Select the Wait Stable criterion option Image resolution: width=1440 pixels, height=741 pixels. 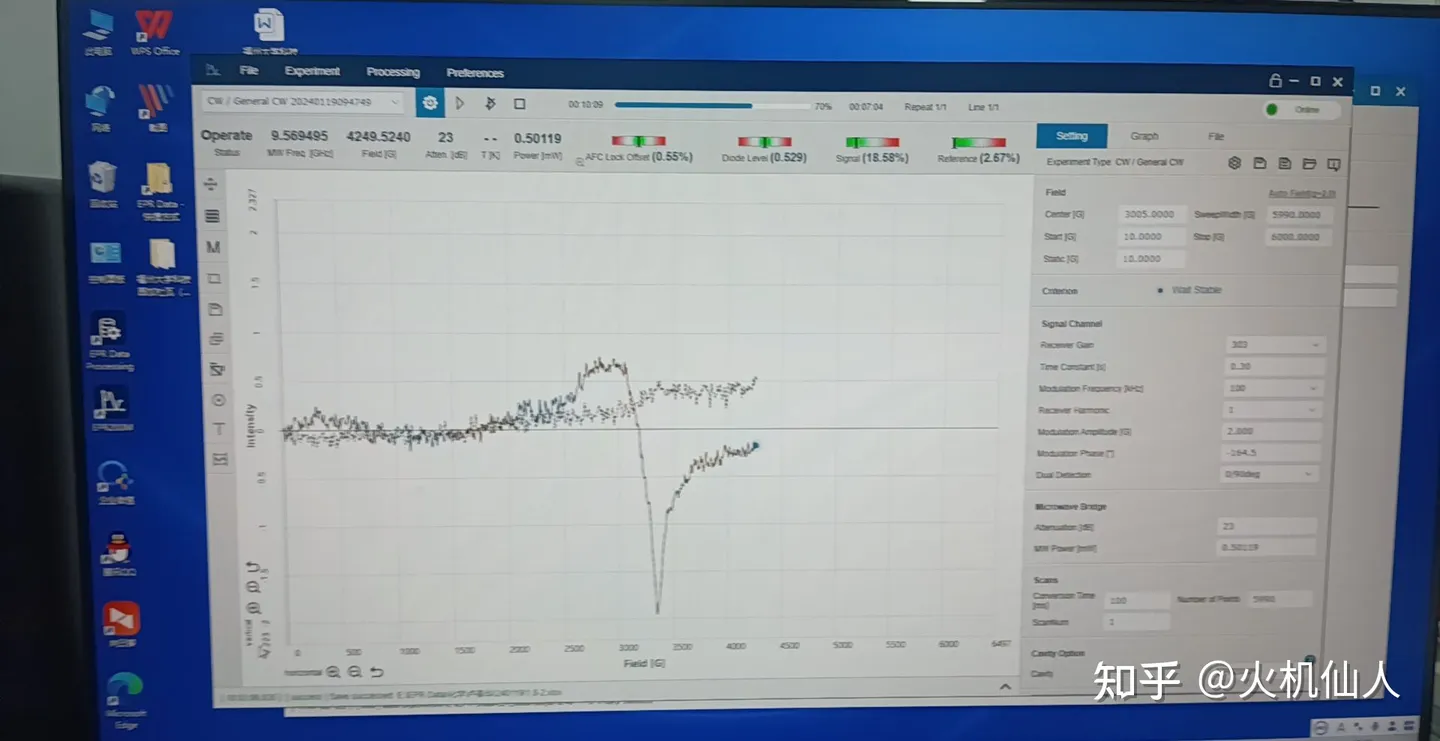click(x=1190, y=290)
